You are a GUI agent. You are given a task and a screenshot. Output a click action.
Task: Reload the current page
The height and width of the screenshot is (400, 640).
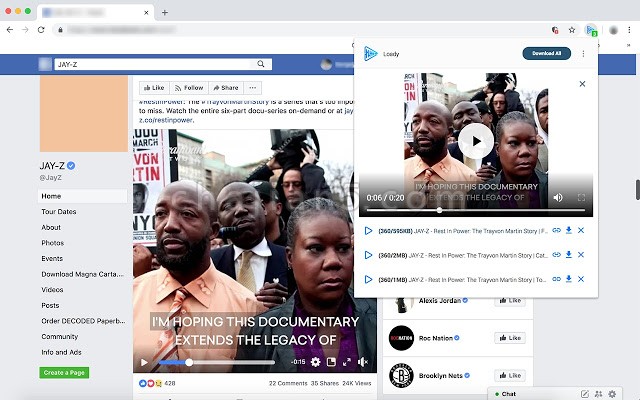[41, 30]
